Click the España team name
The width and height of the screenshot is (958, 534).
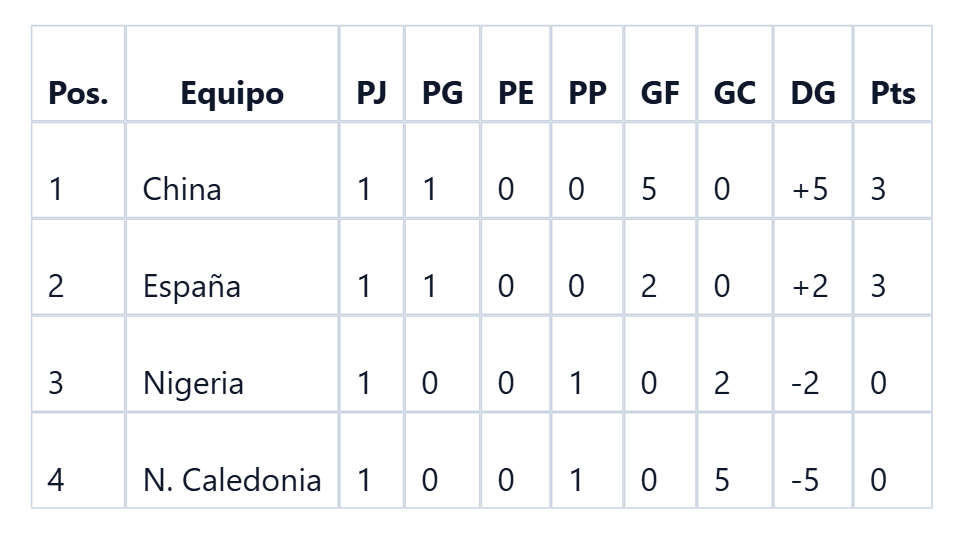[x=192, y=286]
